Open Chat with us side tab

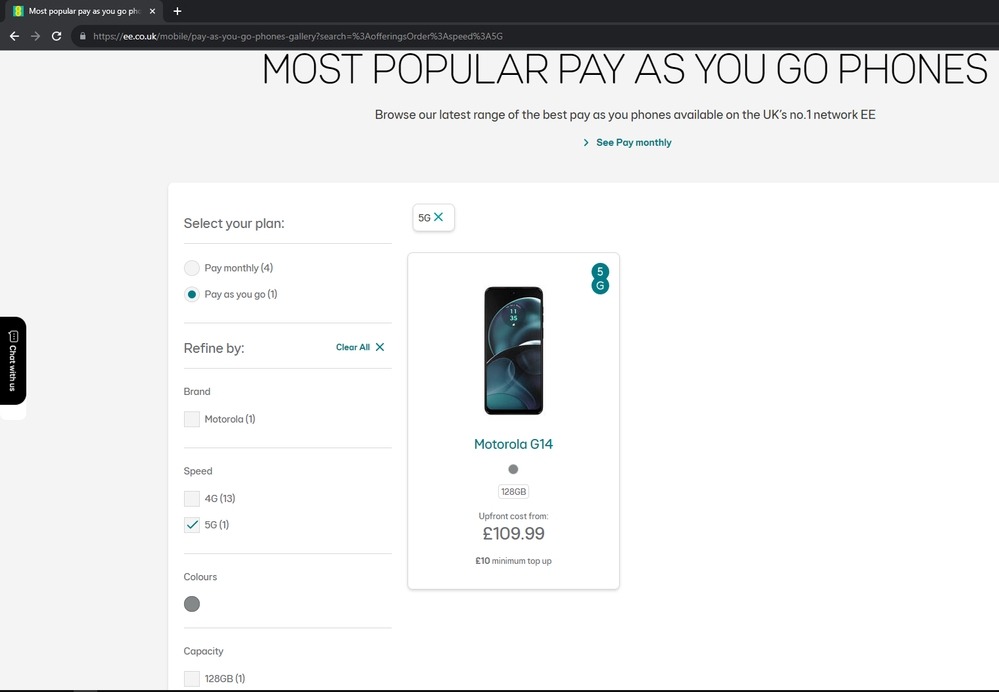click(x=13, y=360)
